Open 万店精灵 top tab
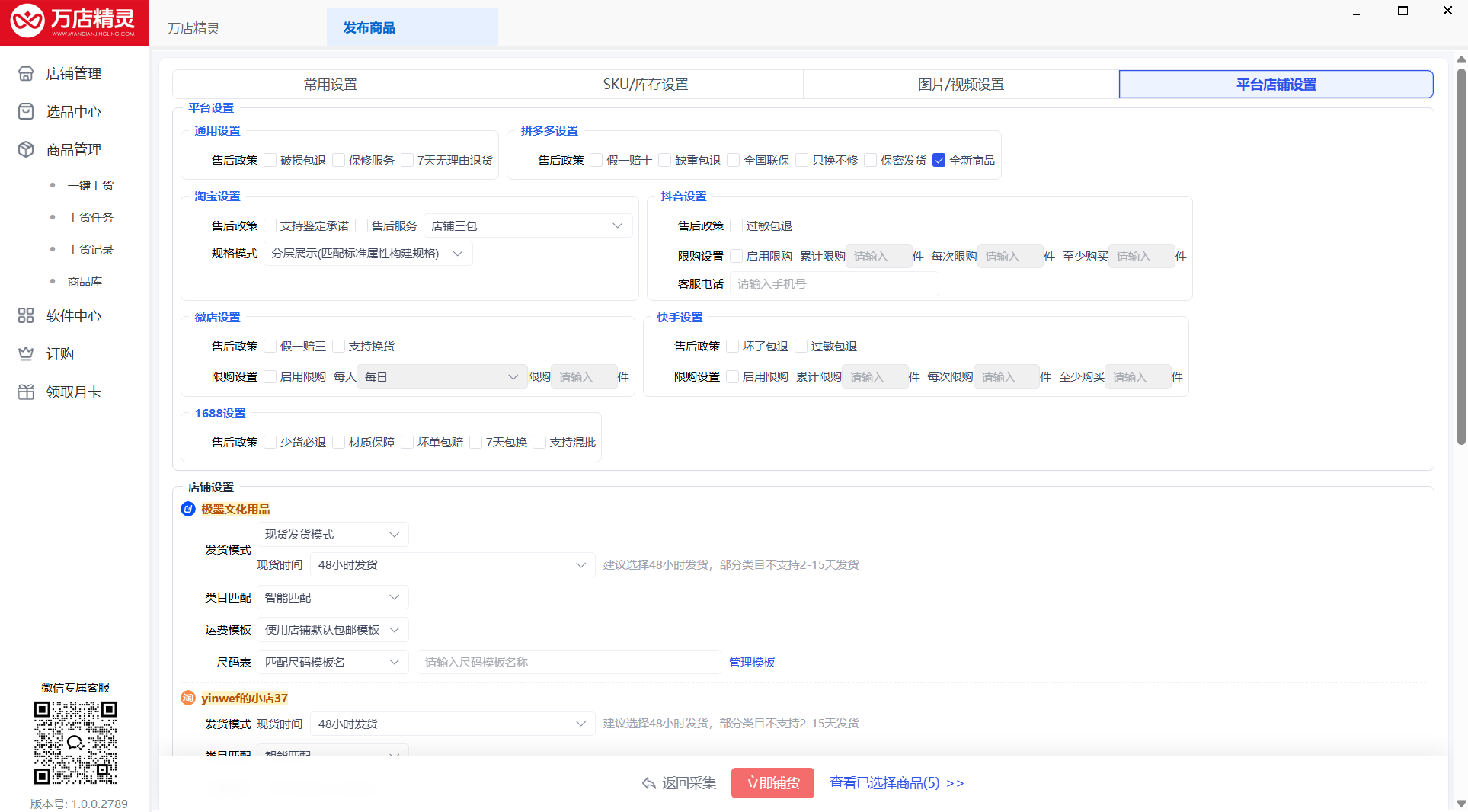 pos(193,28)
